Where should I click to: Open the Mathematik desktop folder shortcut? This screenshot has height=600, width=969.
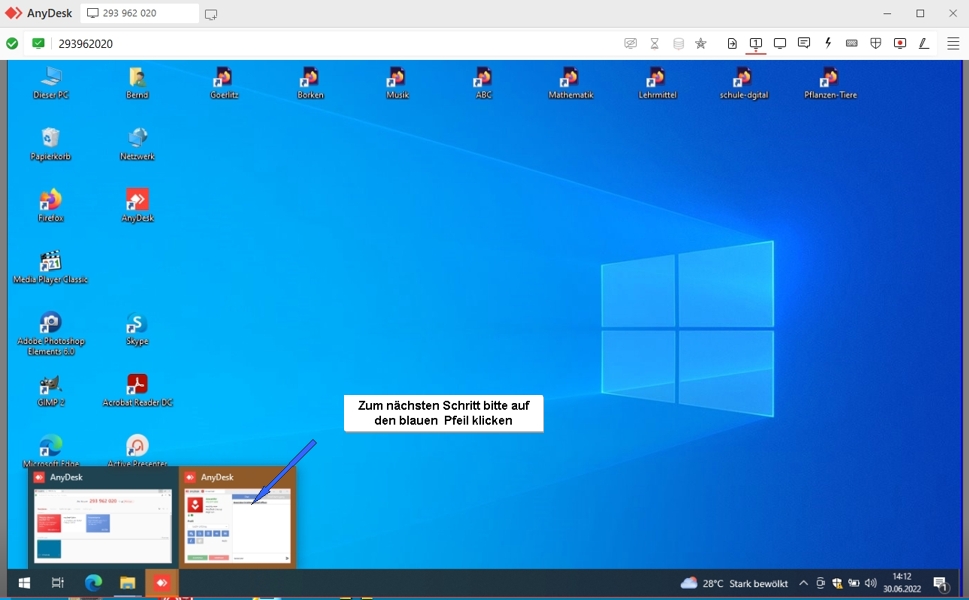[x=570, y=82]
